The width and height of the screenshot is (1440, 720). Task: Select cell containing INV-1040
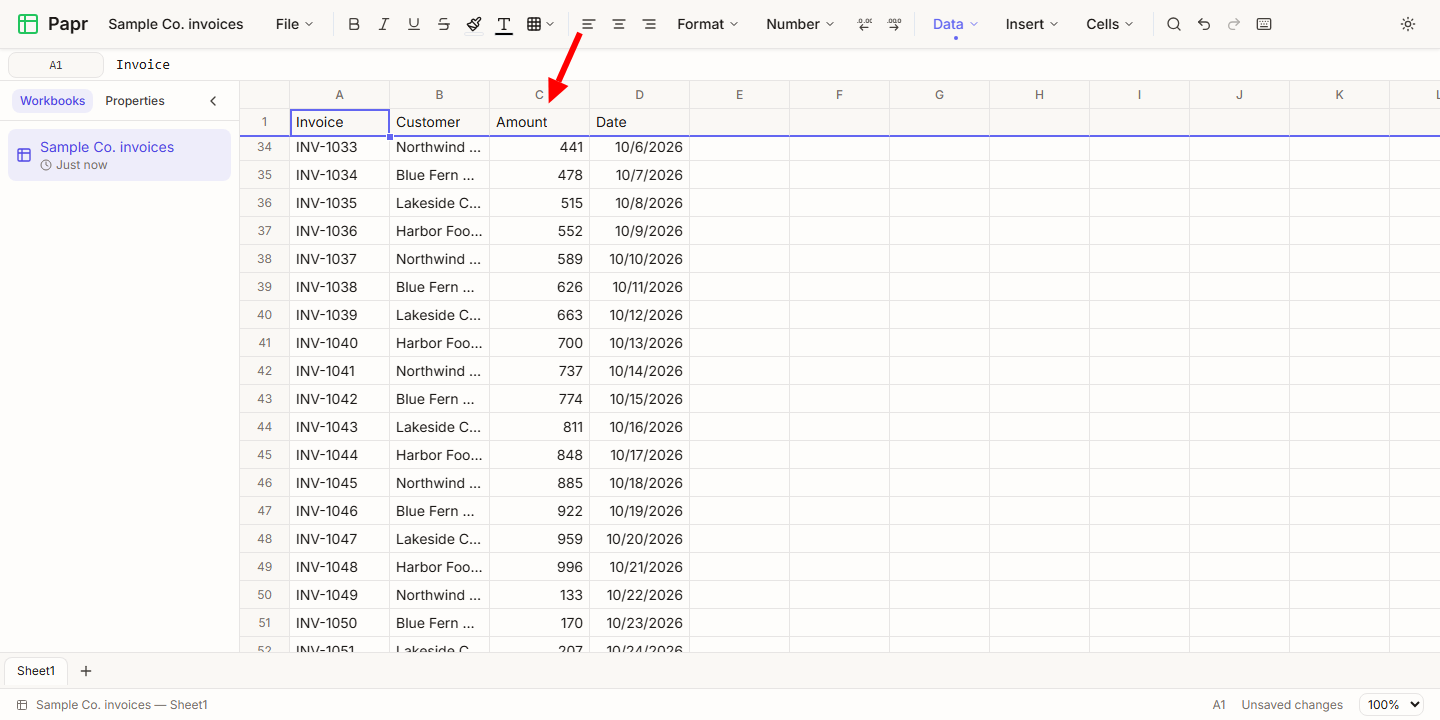(x=340, y=343)
